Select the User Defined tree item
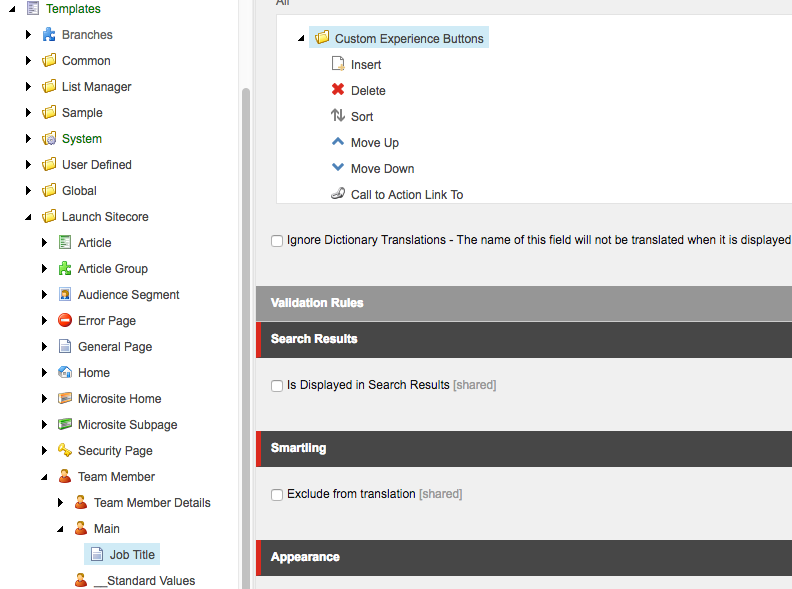Viewport: 792px width, 589px height. click(x=96, y=165)
